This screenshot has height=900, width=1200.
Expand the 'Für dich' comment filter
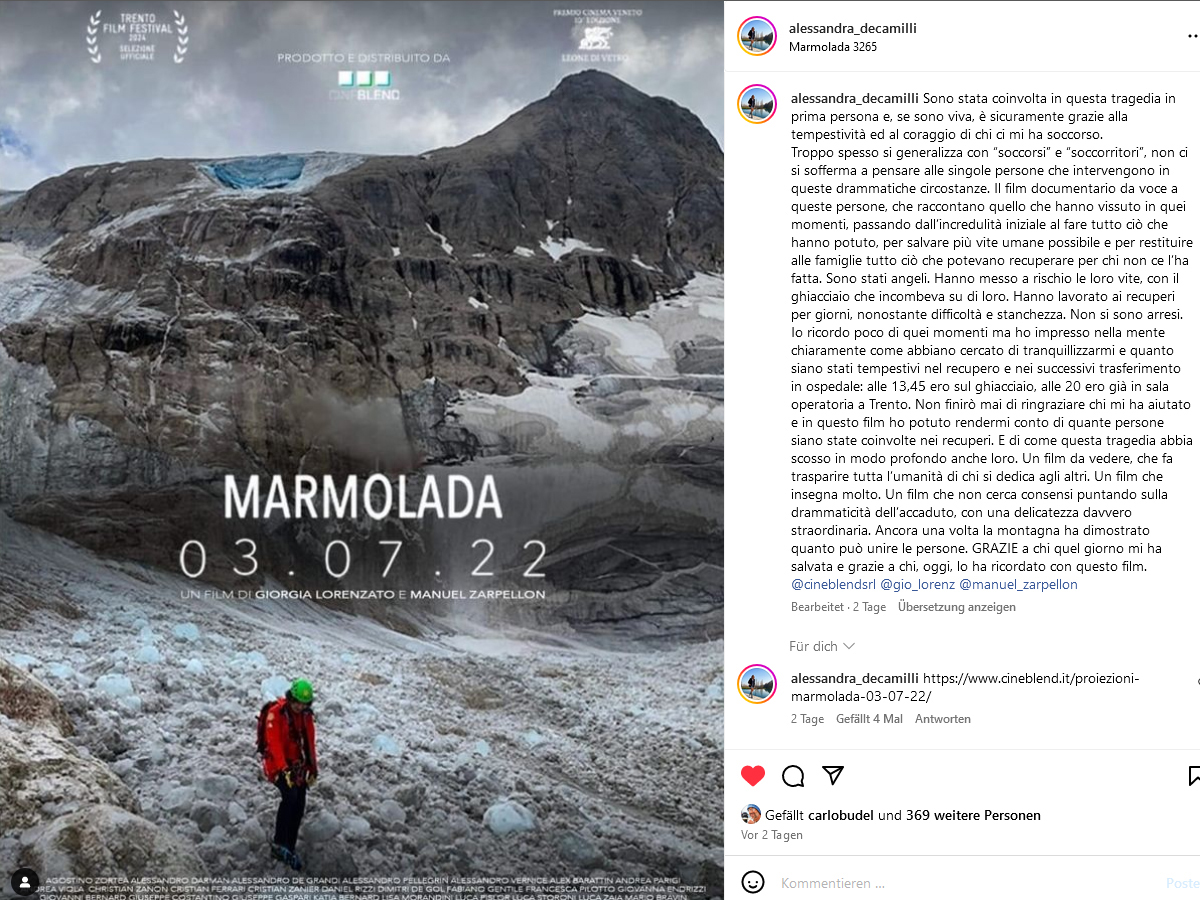[822, 646]
